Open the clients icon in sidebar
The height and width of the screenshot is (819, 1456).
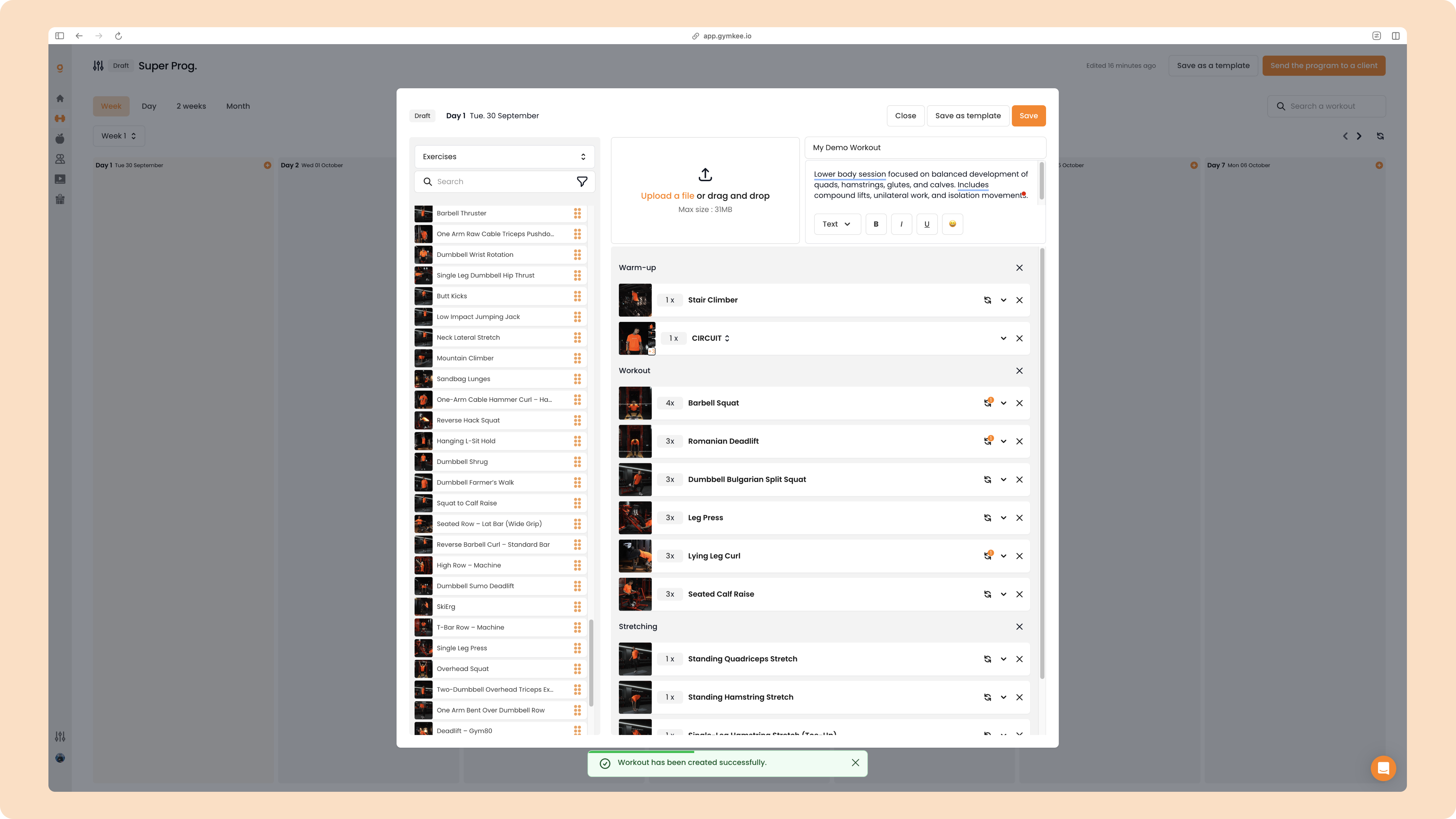pyautogui.click(x=60, y=159)
